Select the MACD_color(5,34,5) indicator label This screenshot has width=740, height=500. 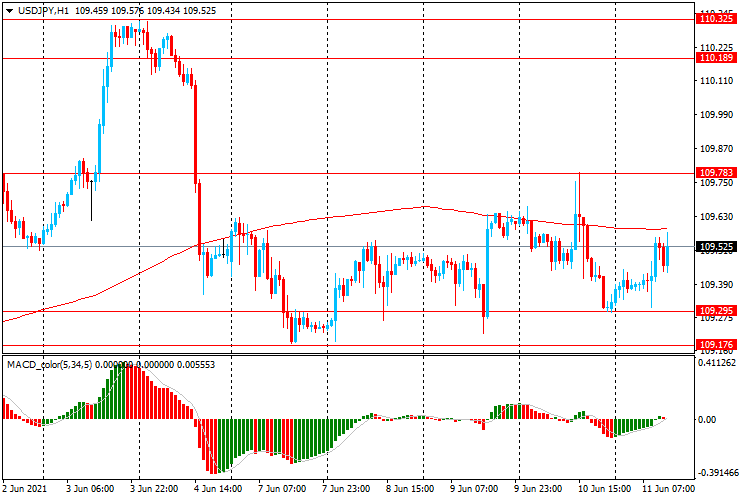point(50,365)
